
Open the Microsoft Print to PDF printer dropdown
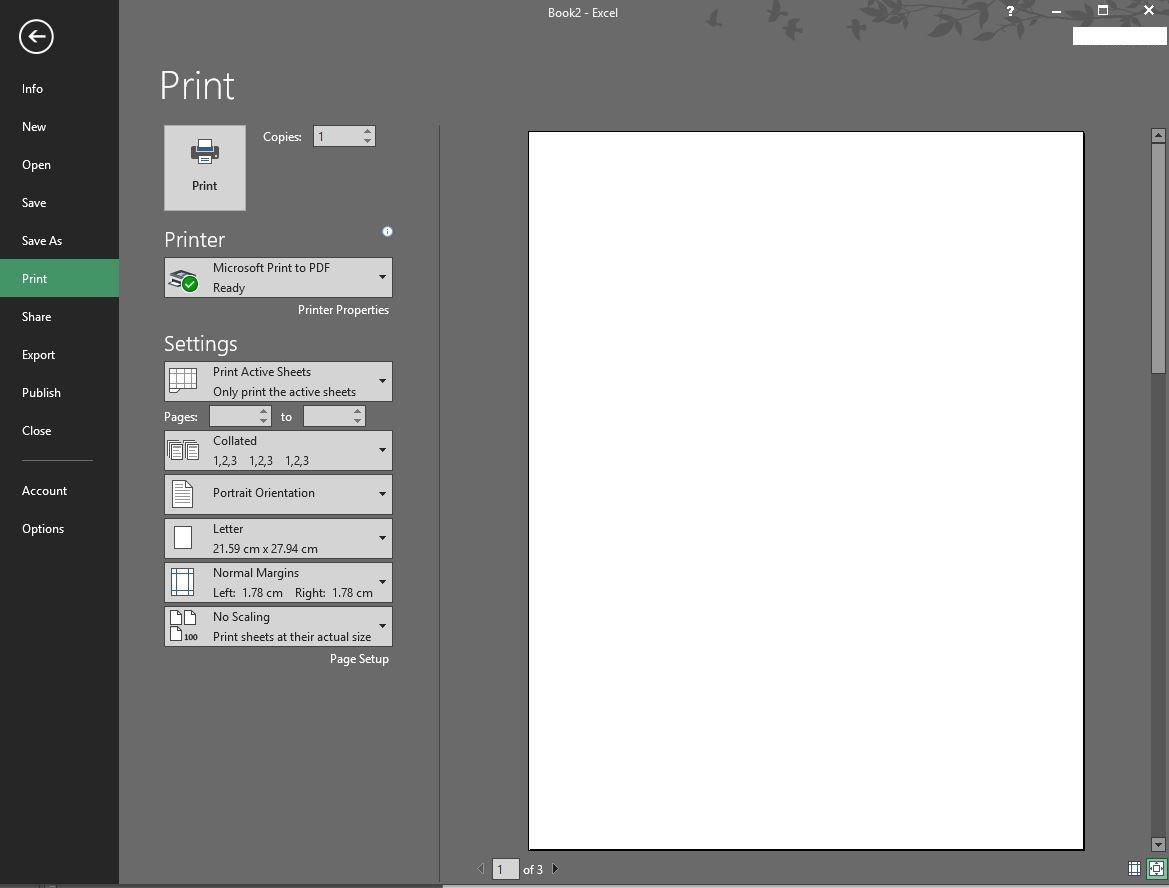pyautogui.click(x=278, y=277)
